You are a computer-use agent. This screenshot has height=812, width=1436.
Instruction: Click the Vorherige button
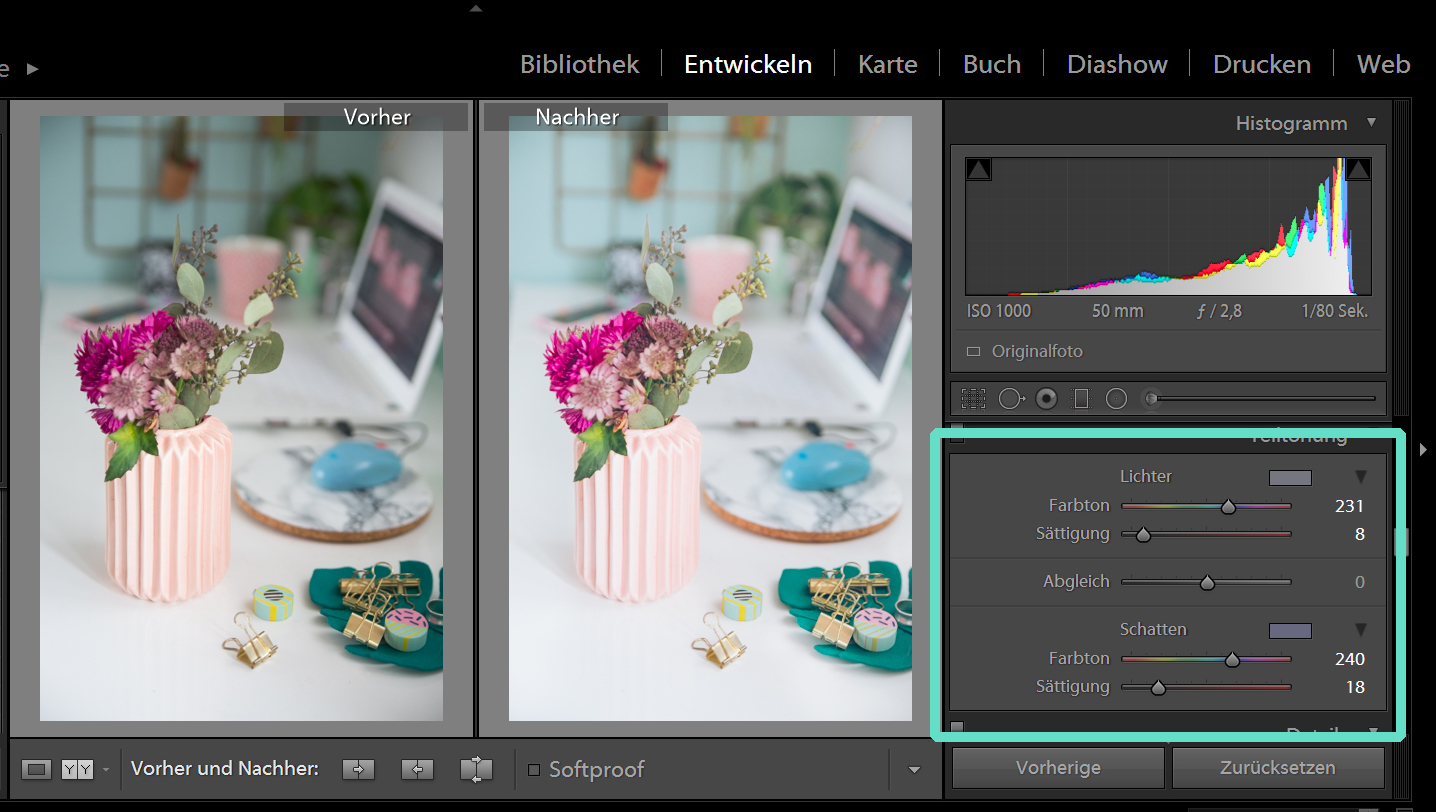click(x=1058, y=768)
